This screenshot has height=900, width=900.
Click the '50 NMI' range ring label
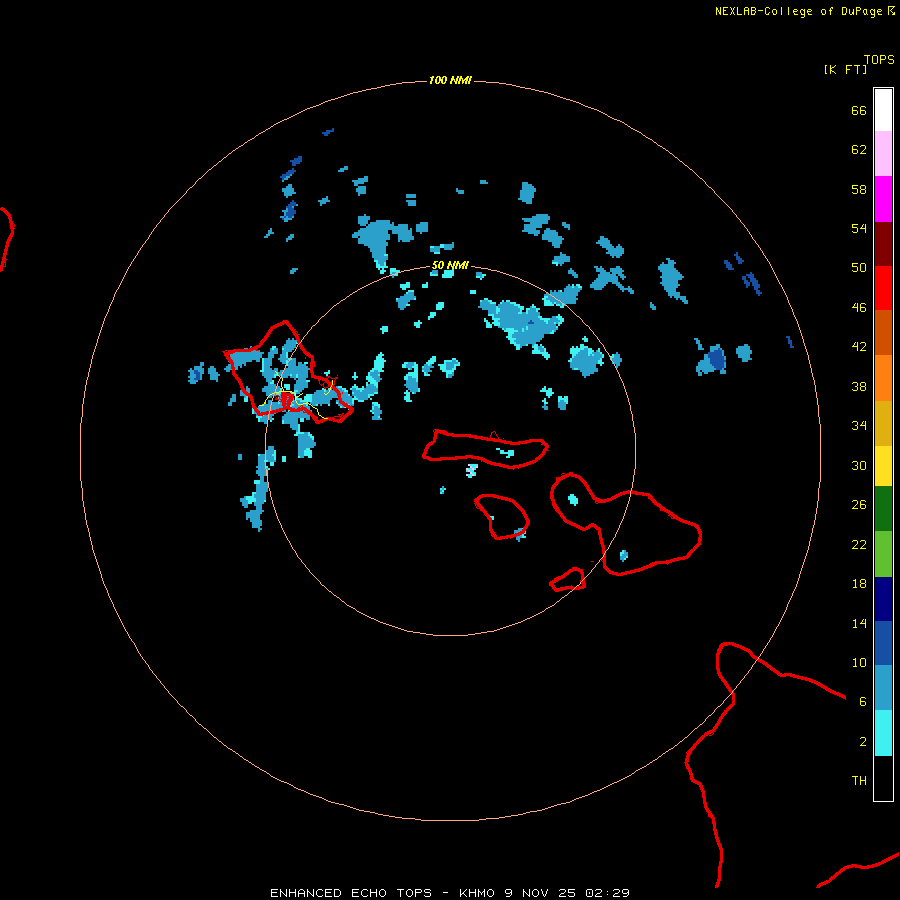pos(450,265)
